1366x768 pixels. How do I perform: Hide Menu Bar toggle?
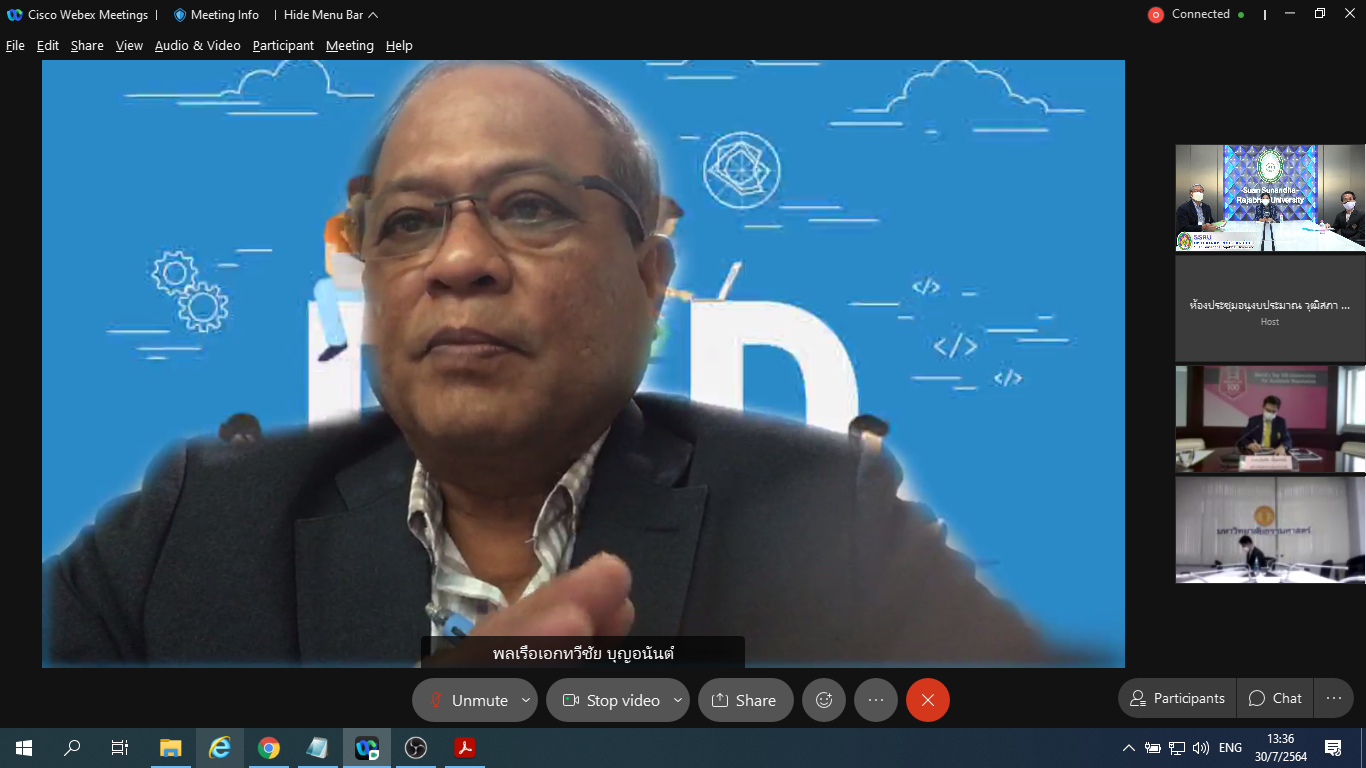330,15
